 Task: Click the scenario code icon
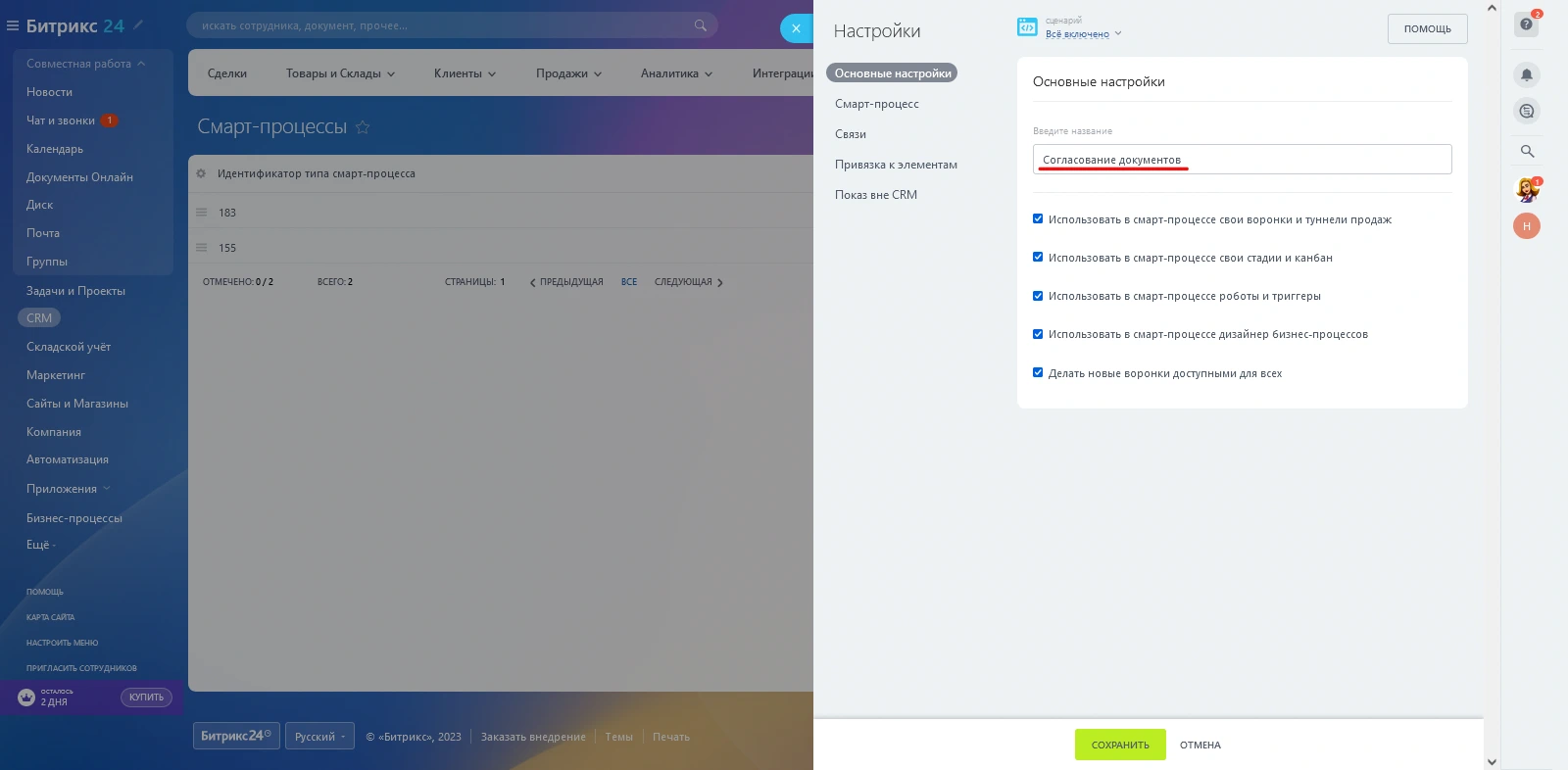1027,27
